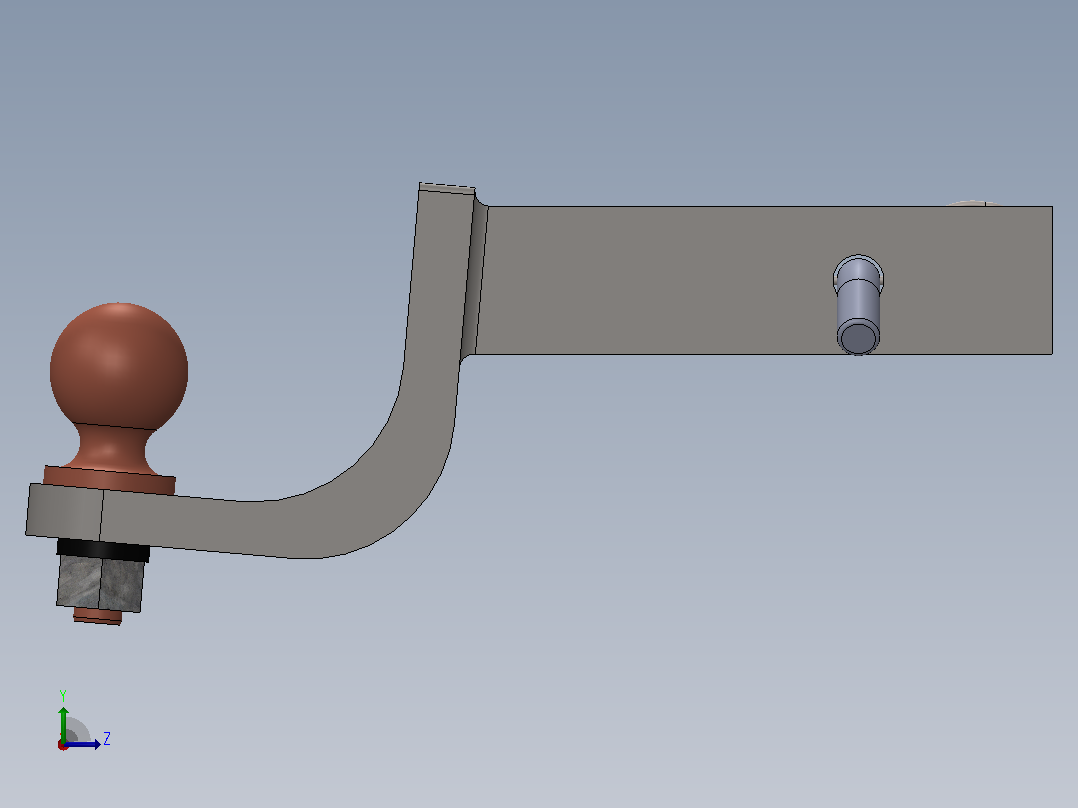
Task: Click the blue Z axis of the triad
Action: (83, 744)
